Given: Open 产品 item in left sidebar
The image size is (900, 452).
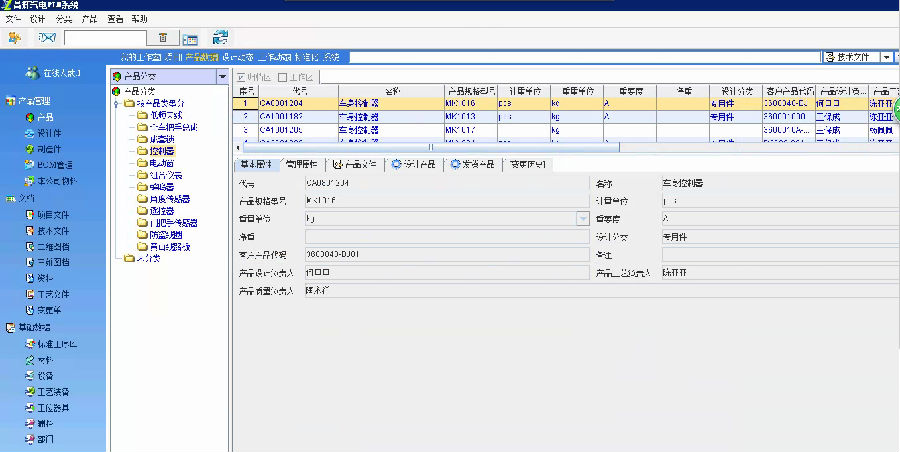Looking at the screenshot, I should coord(45,117).
